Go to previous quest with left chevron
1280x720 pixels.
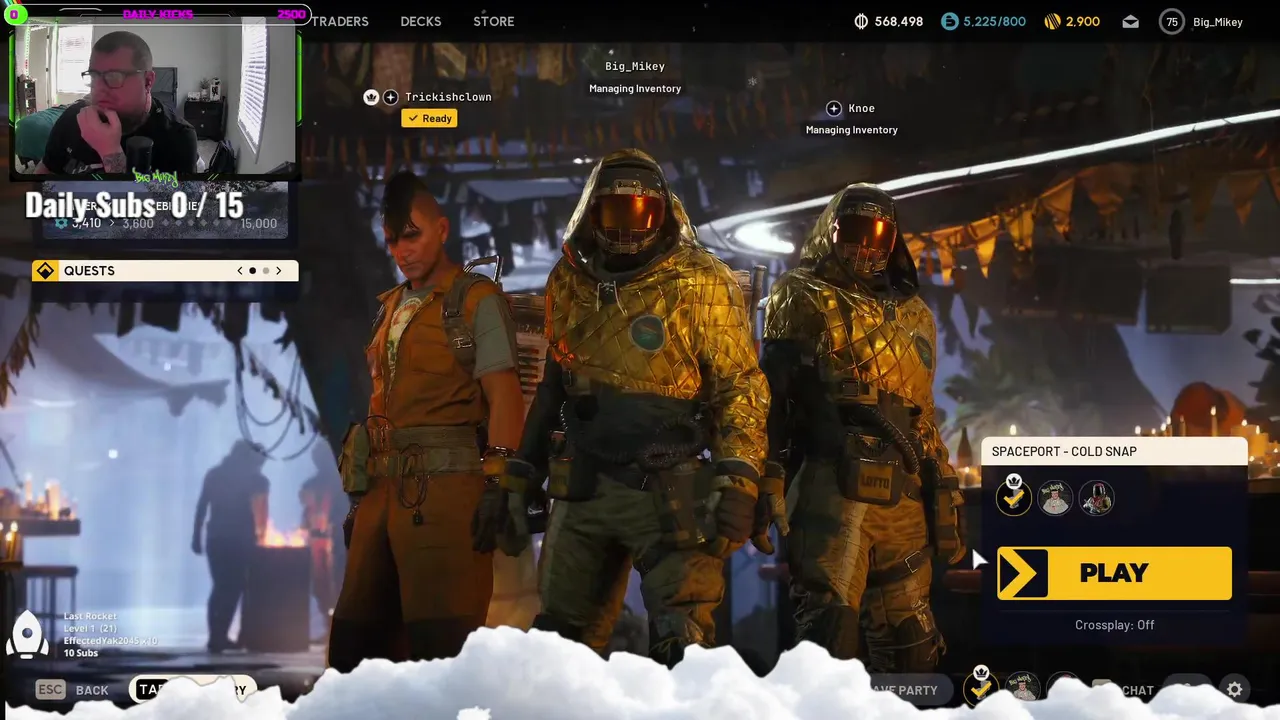point(240,271)
